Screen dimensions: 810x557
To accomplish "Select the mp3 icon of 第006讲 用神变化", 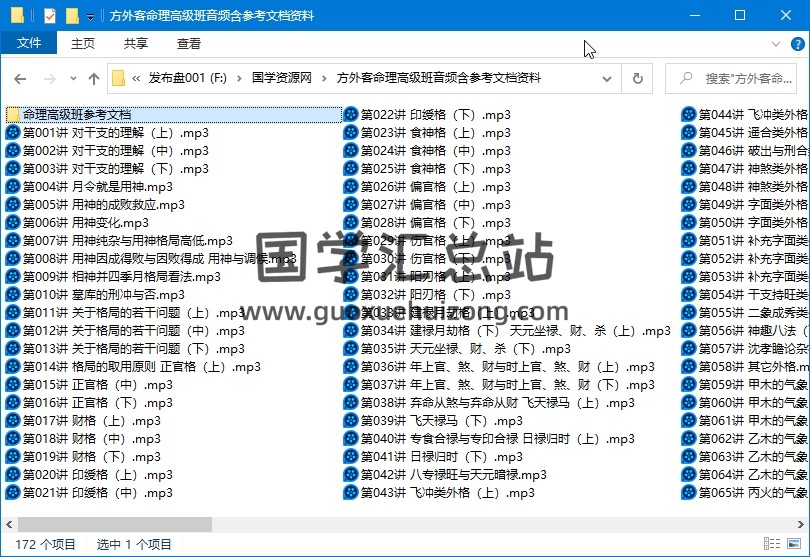I will [x=13, y=223].
